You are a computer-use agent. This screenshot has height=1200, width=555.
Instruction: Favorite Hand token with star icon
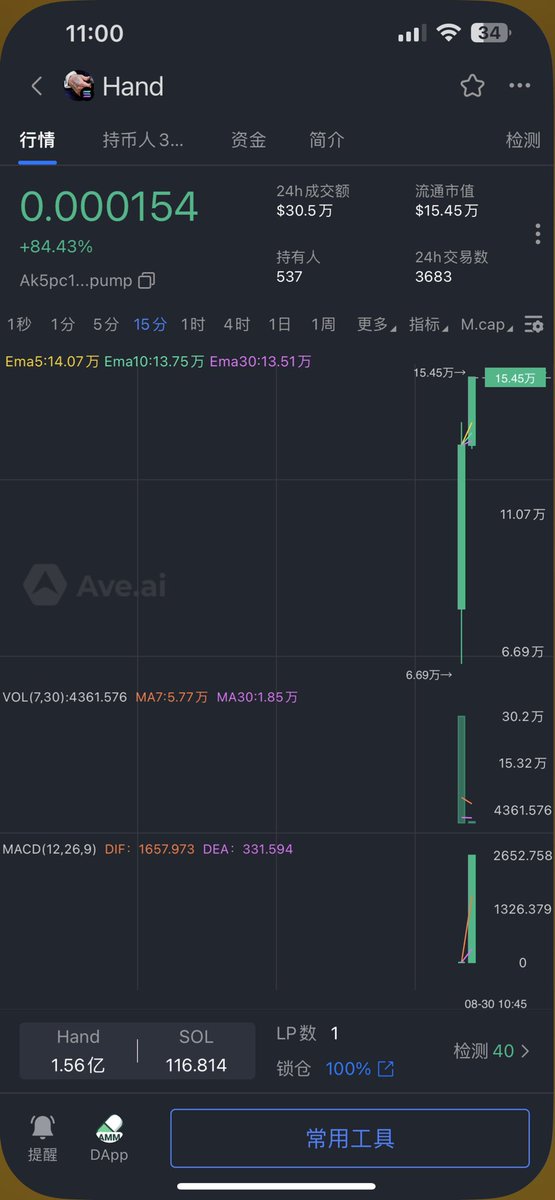pos(472,86)
